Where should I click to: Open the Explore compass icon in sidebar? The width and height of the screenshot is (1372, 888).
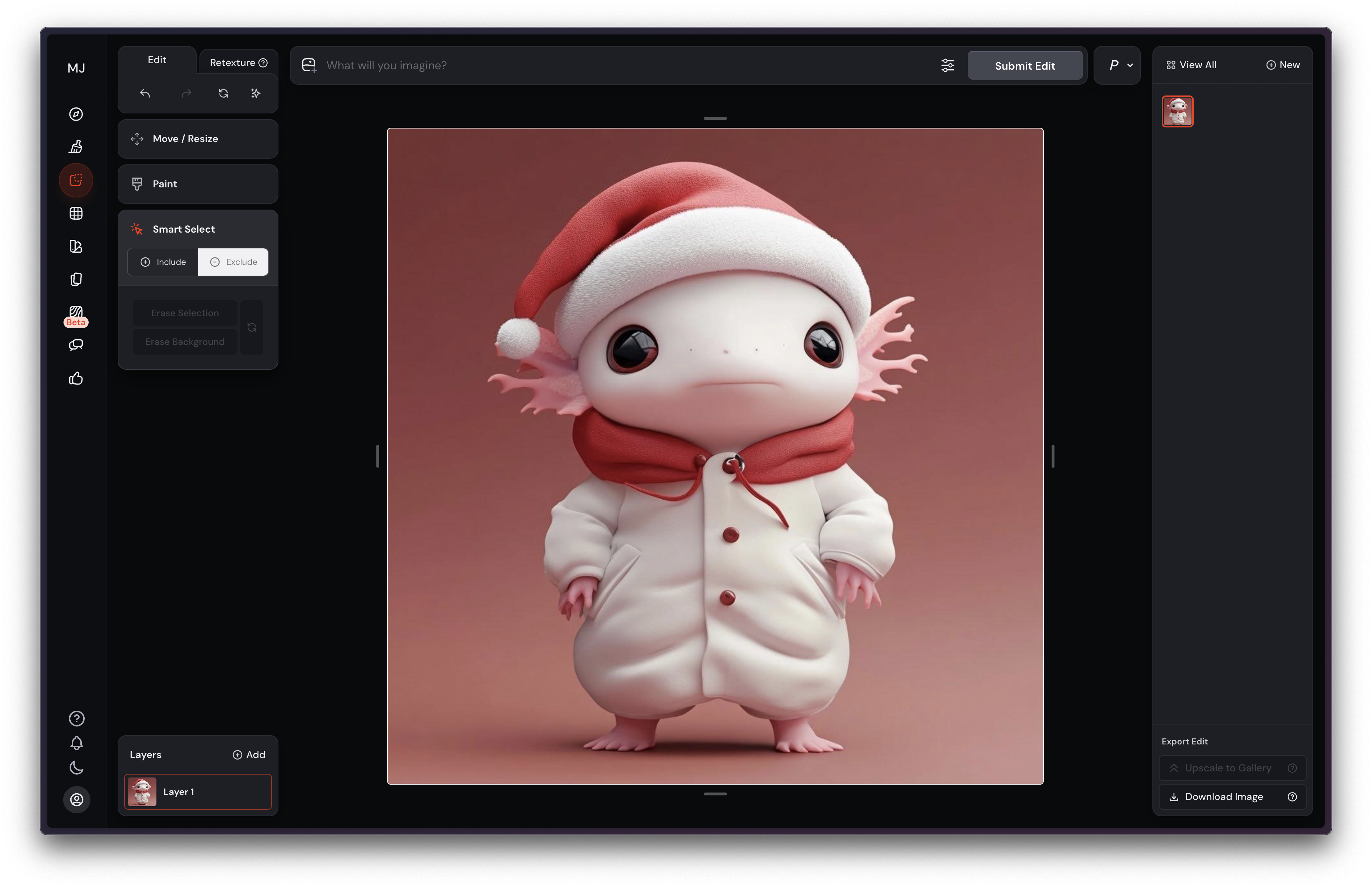point(76,114)
